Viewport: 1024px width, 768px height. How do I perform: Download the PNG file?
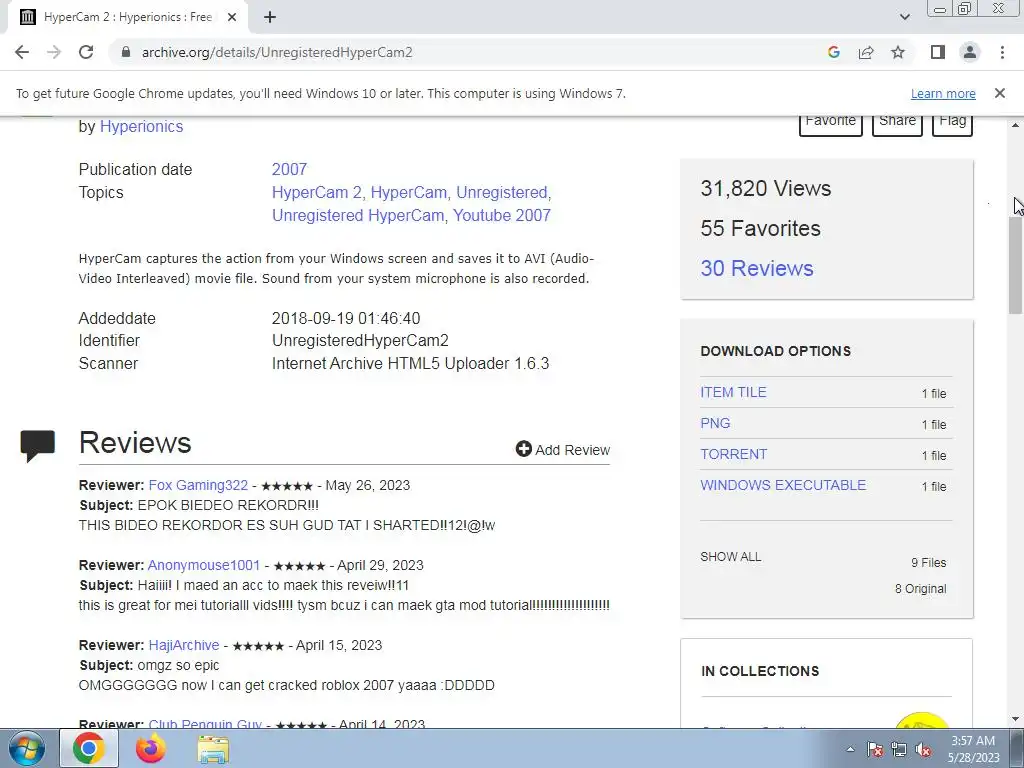pos(715,423)
